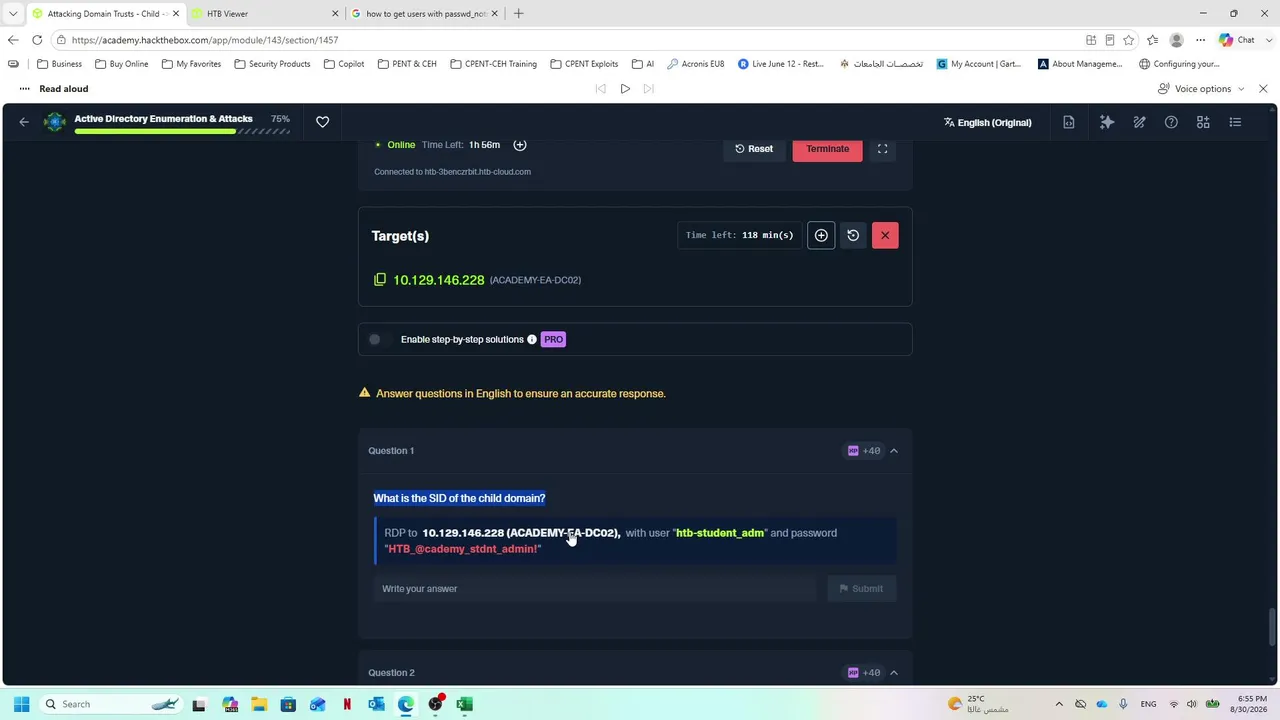Image resolution: width=1280 pixels, height=720 pixels.
Task: Terminate the target with the red X
Action: click(x=885, y=235)
